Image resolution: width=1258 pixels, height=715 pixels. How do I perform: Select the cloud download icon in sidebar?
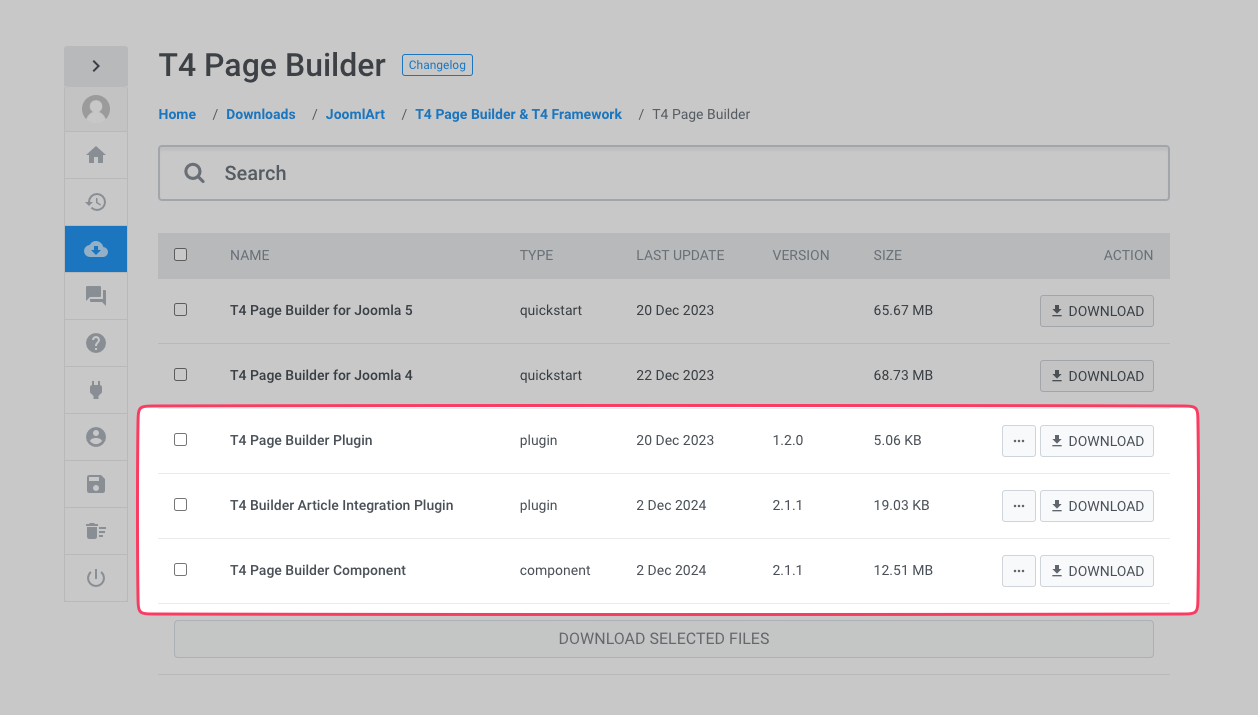(96, 249)
